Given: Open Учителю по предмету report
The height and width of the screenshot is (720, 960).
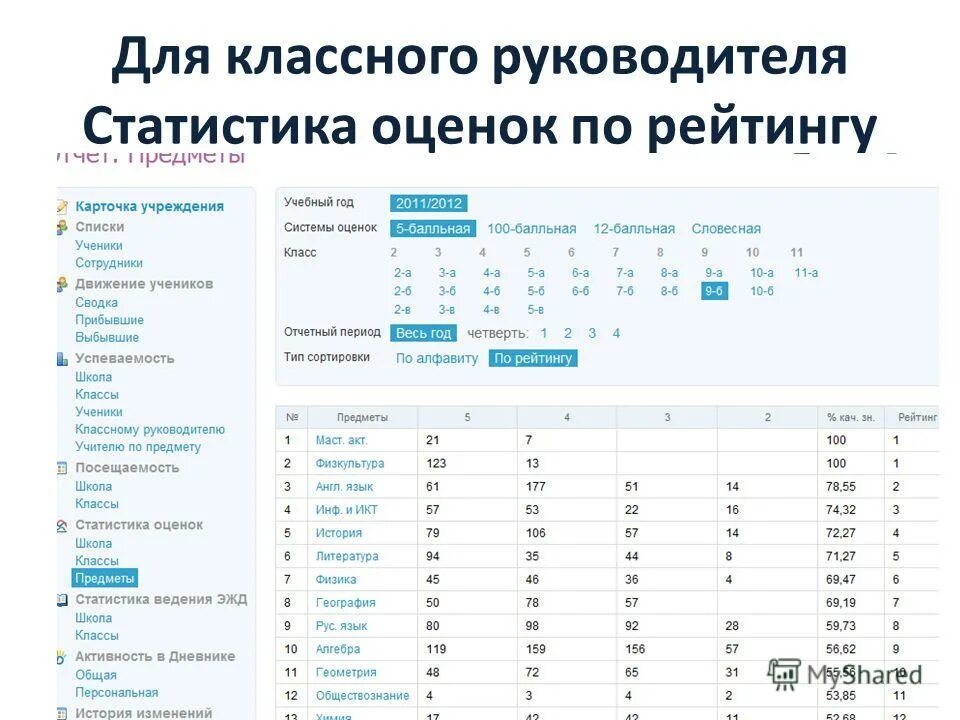Looking at the screenshot, I should (138, 447).
